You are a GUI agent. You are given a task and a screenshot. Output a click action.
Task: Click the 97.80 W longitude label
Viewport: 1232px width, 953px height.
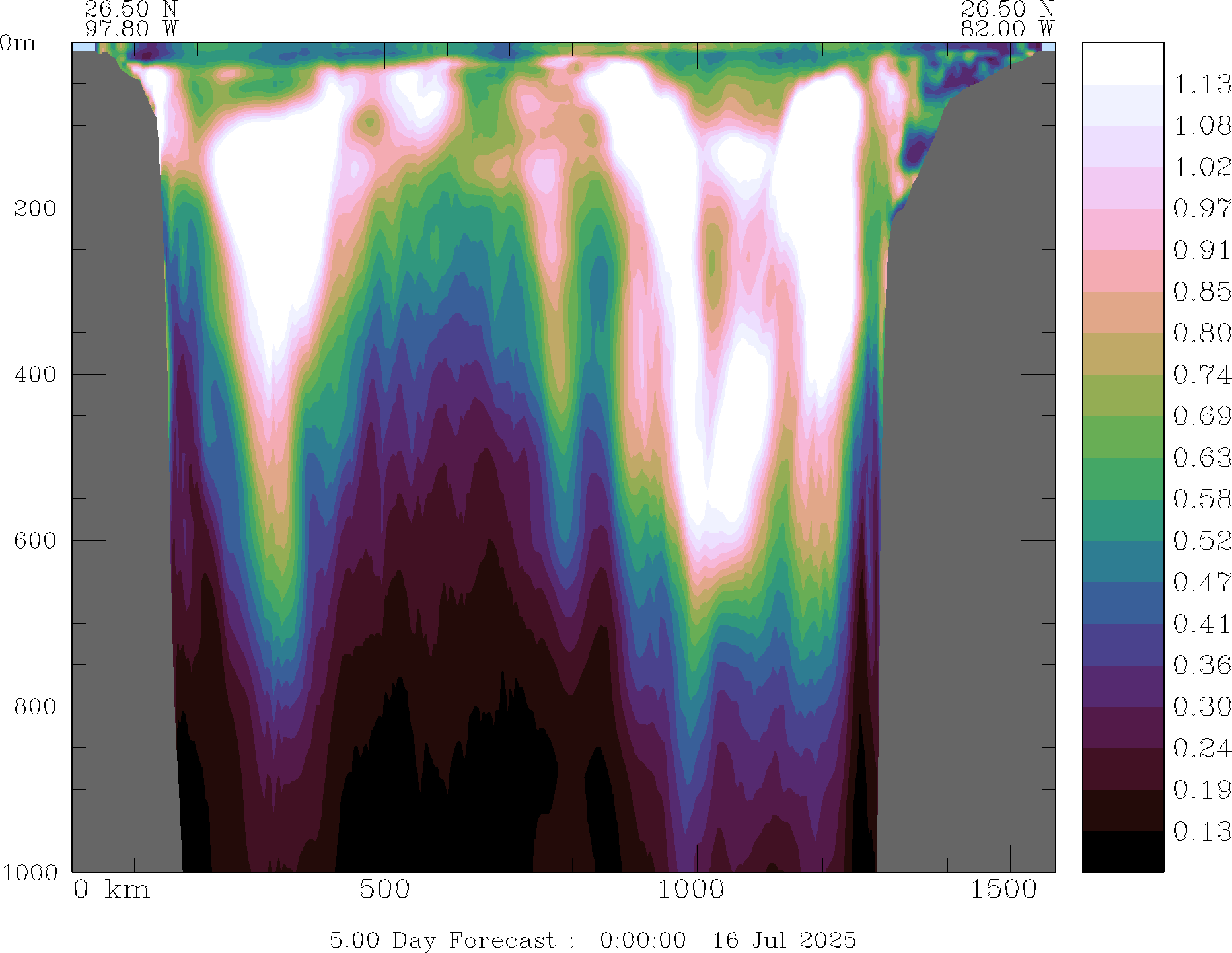pos(131,29)
